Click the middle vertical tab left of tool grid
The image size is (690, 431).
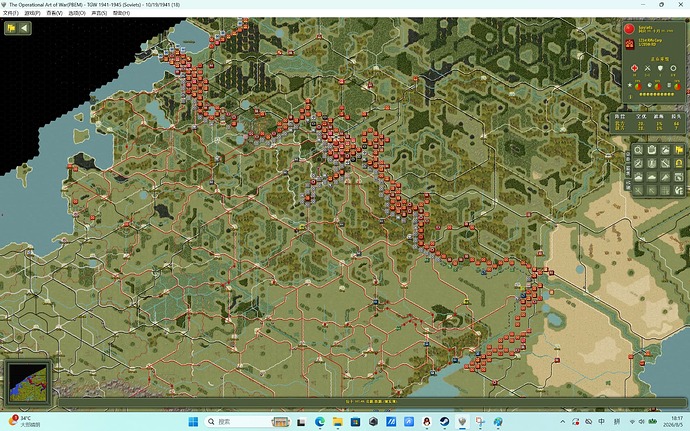[x=628, y=169]
